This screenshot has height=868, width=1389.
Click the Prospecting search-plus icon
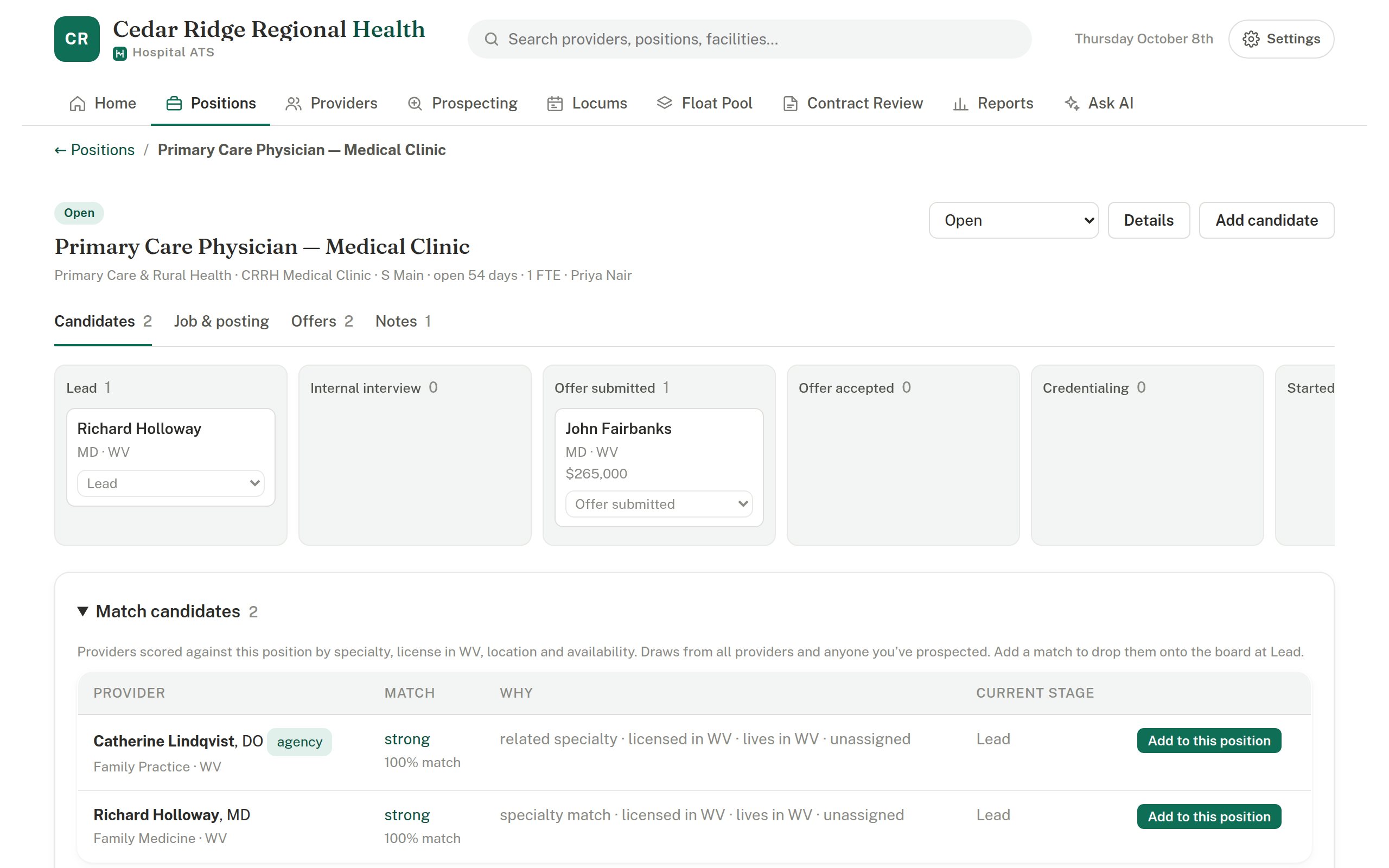point(415,103)
